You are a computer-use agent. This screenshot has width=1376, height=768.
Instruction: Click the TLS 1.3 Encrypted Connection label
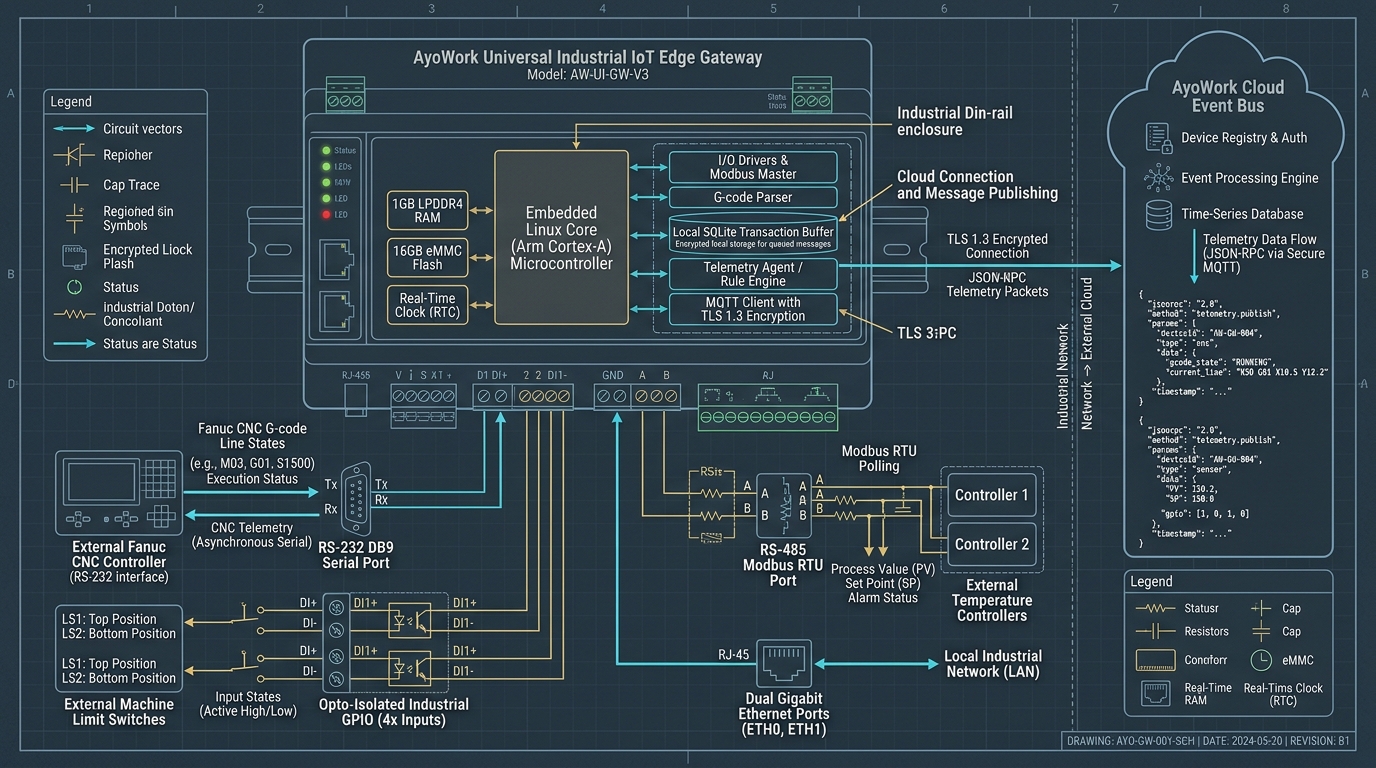(997, 246)
